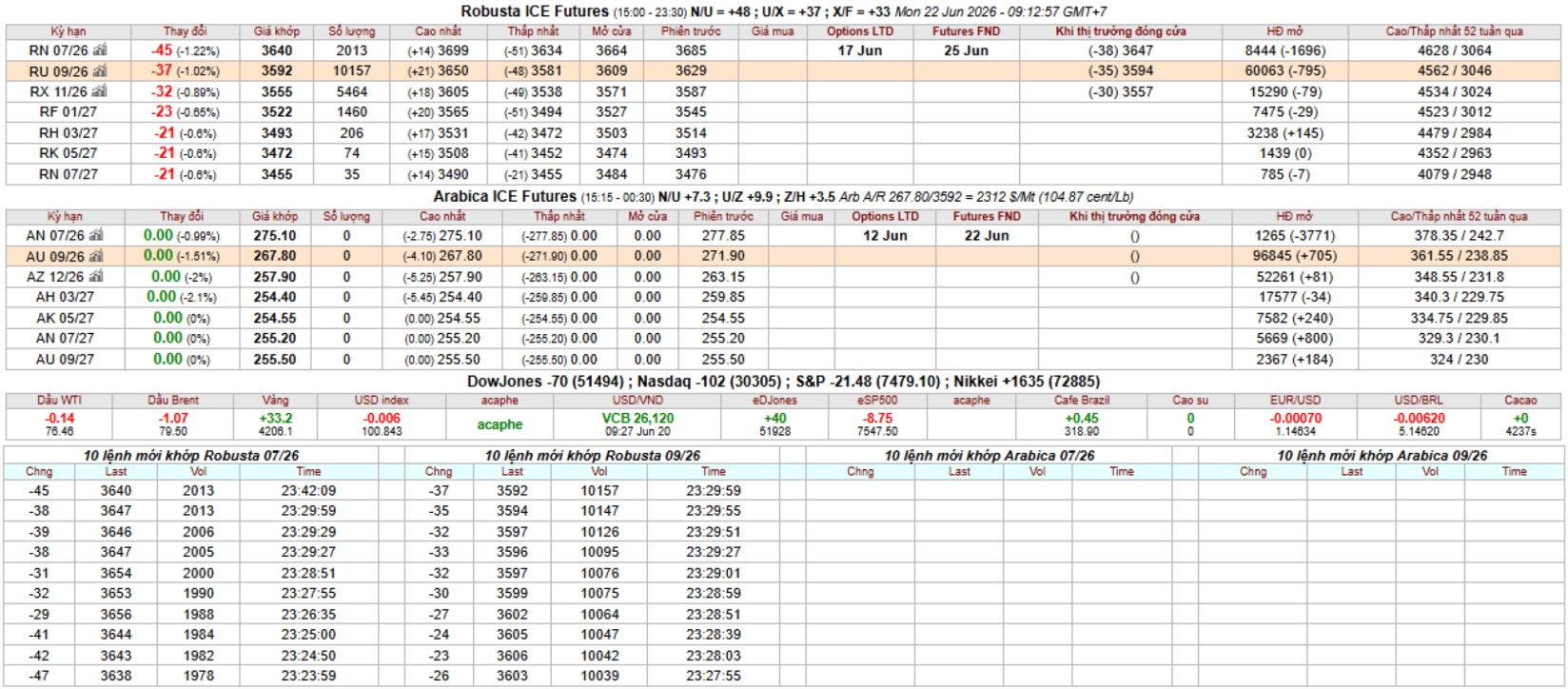Click heading '10 lệnh mới khớp Robusta 09/26'
The width and height of the screenshot is (1568, 689).
pyautogui.click(x=593, y=456)
